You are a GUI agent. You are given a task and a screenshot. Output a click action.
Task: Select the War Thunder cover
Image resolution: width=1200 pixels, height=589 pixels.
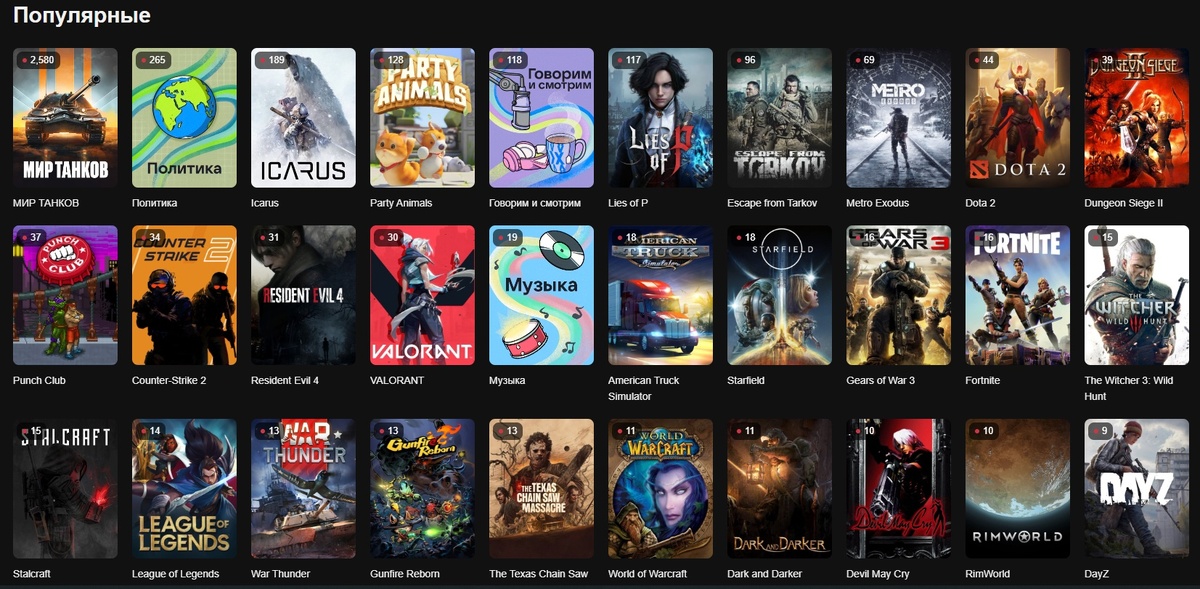tap(303, 488)
